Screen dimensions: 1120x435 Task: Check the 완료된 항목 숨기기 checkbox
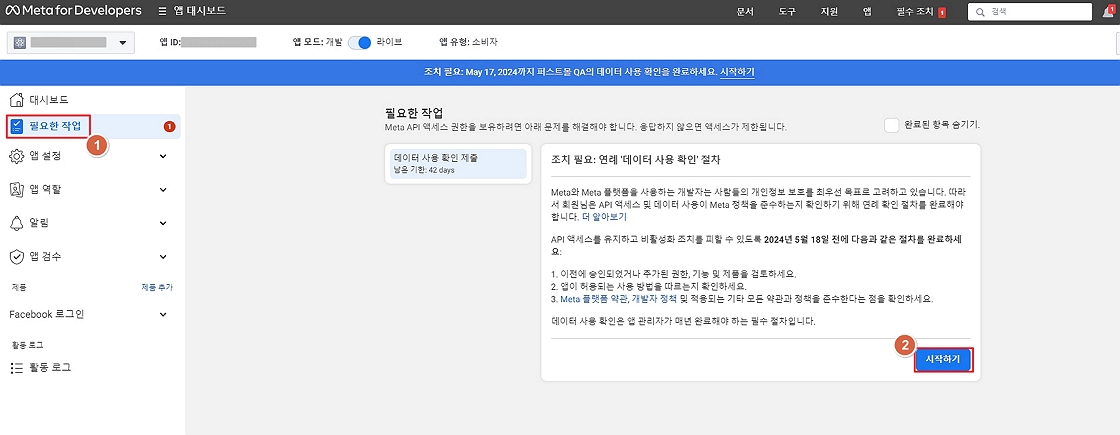click(891, 125)
